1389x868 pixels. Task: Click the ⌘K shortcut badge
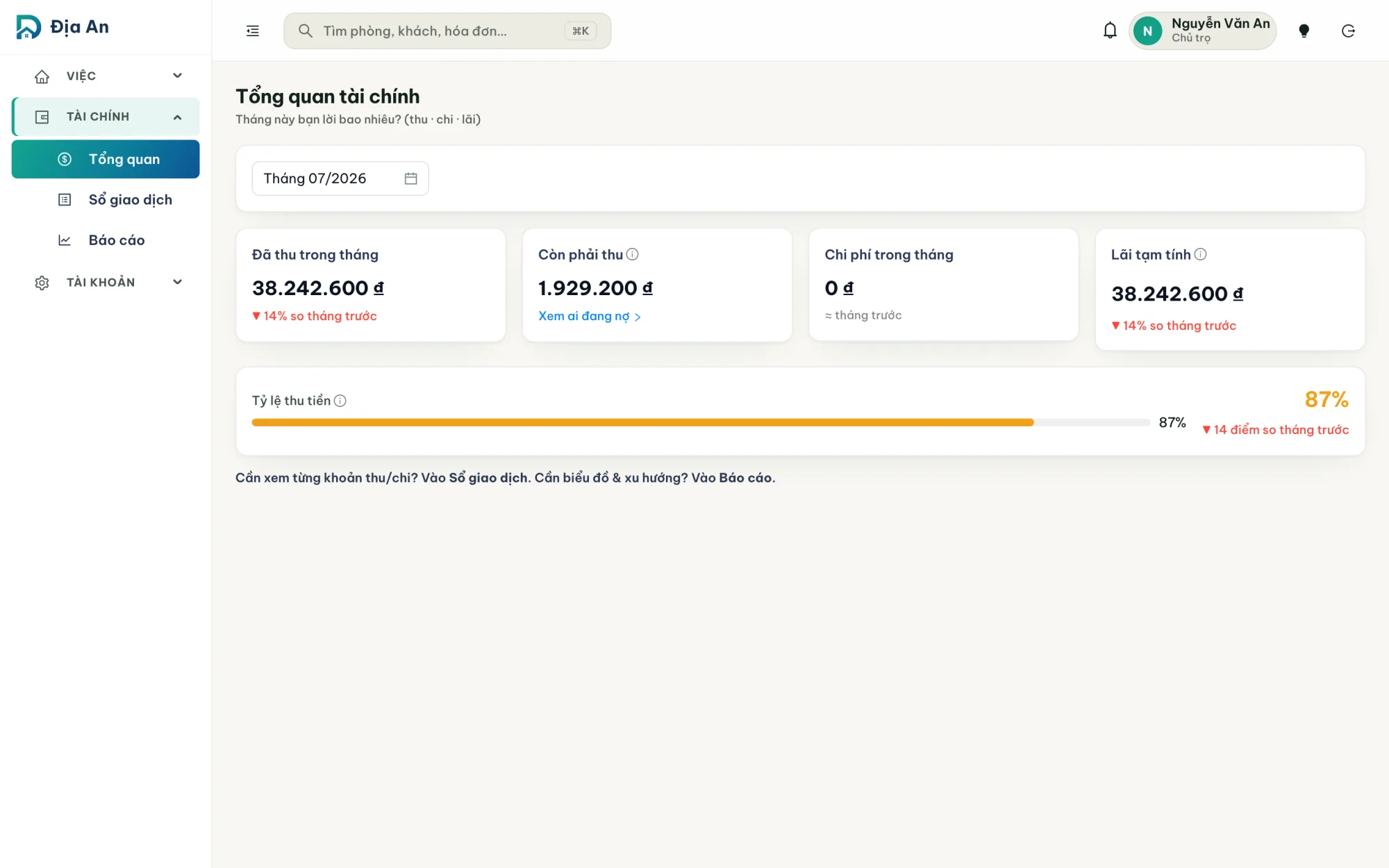[x=581, y=31]
